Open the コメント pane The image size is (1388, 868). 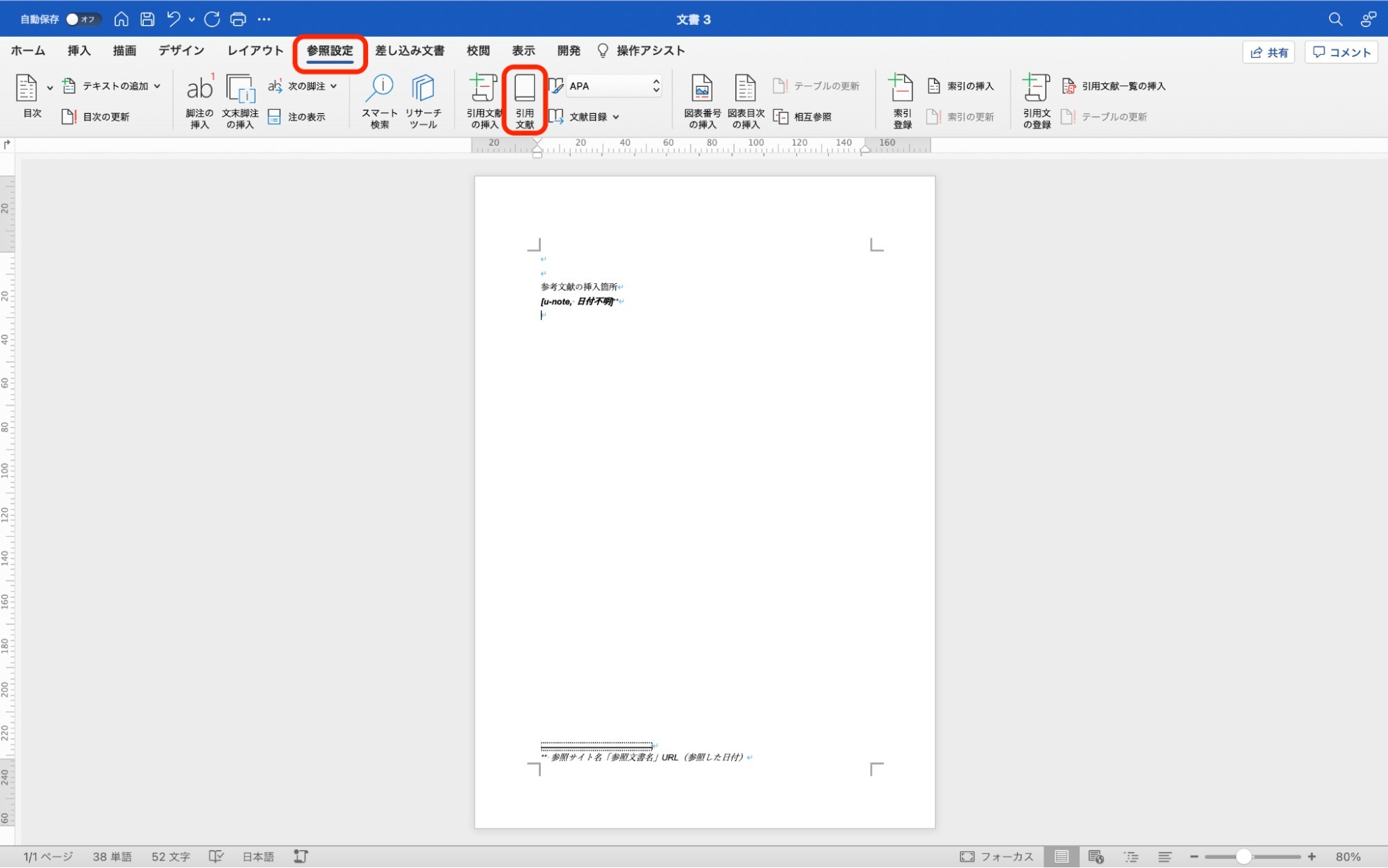(1341, 52)
